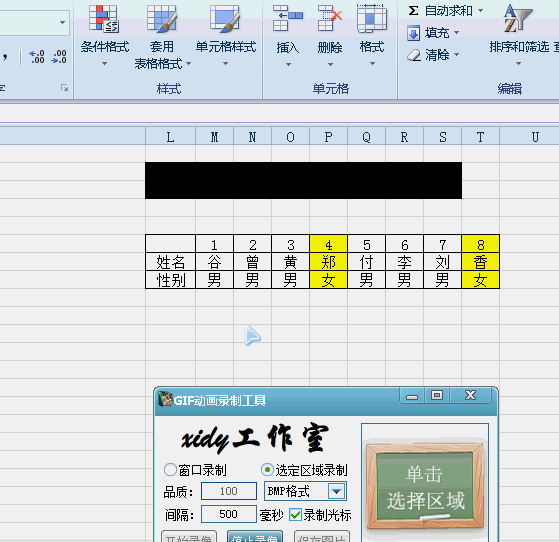Select column M header

click(x=214, y=137)
